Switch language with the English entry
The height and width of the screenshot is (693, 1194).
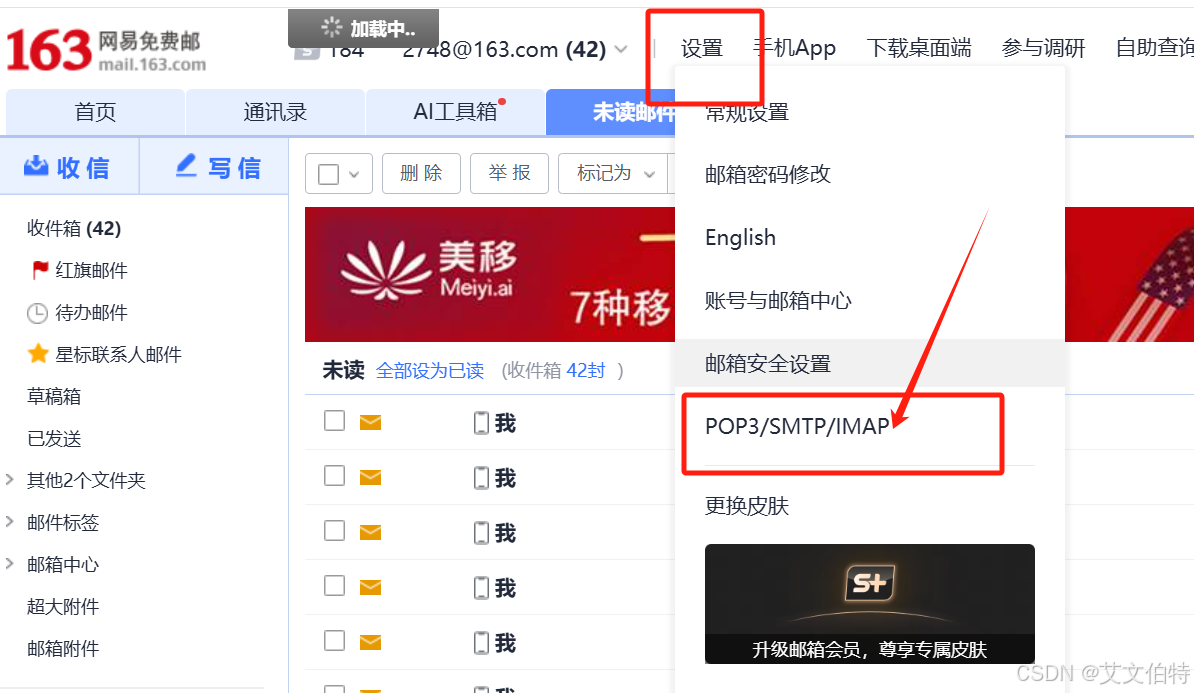740,238
